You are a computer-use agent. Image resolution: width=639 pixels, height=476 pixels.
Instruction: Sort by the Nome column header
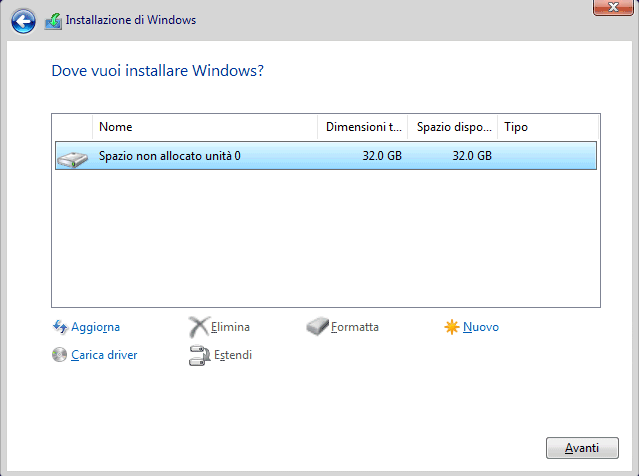pyautogui.click(x=205, y=127)
